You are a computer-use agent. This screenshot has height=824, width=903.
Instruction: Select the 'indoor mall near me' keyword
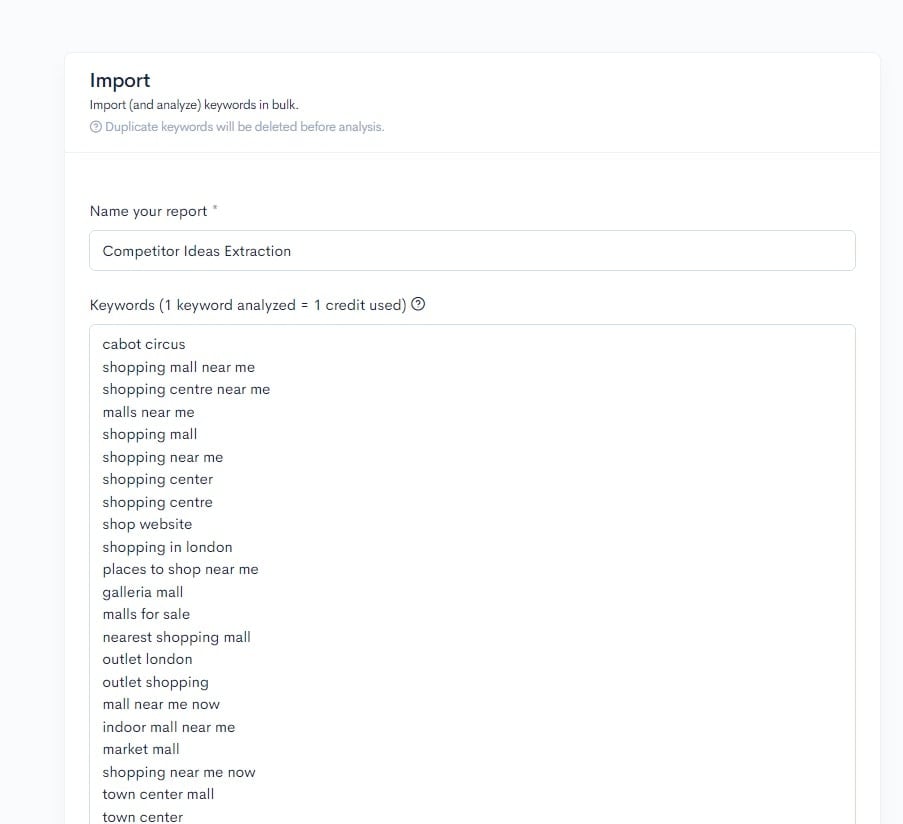[169, 727]
